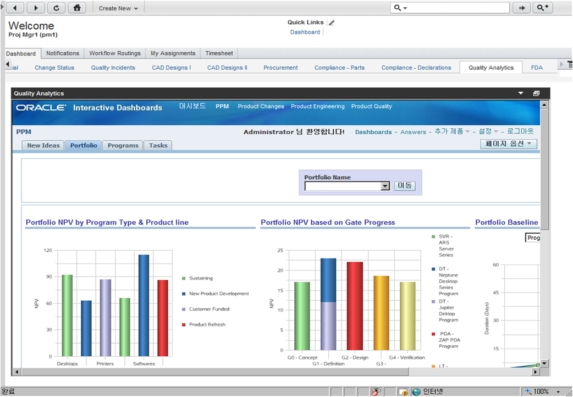Screen dimensions: 573x397
Task: Switch to the Programs tab
Action: [123, 145]
